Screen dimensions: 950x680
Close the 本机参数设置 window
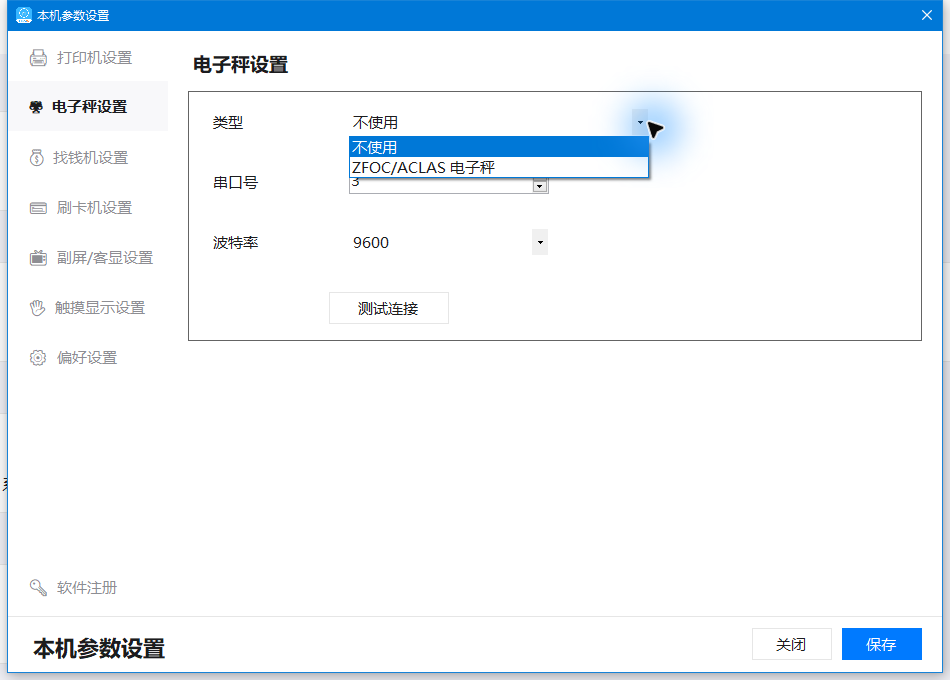click(x=926, y=15)
